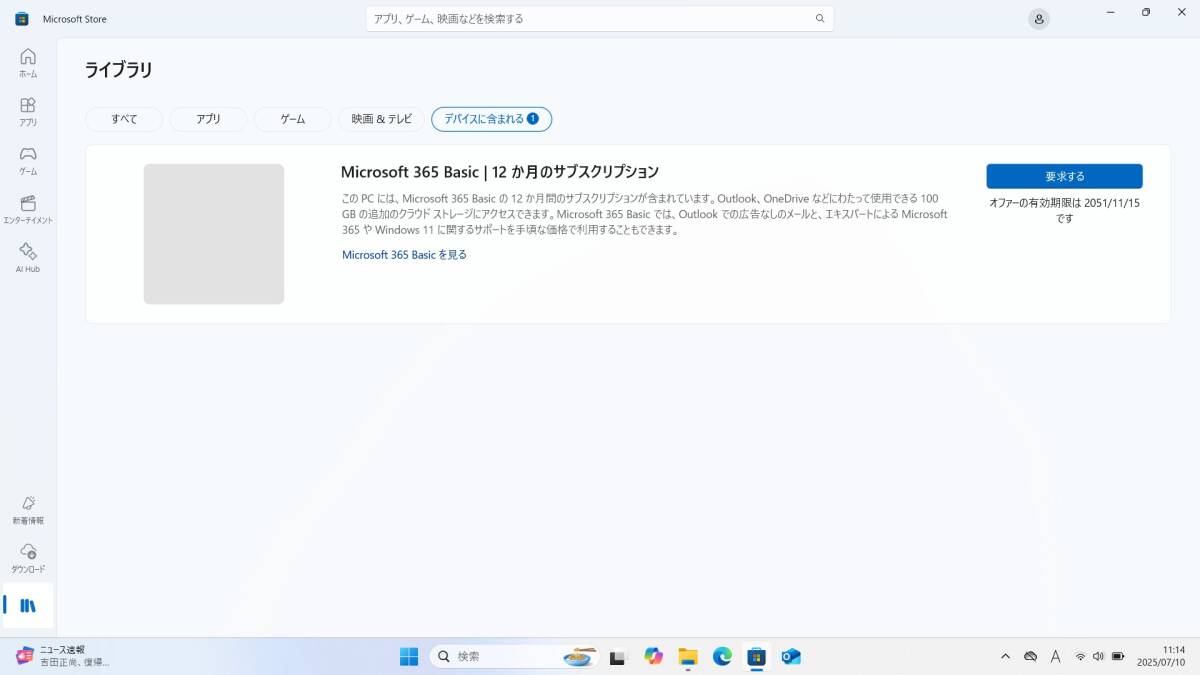Image resolution: width=1200 pixels, height=675 pixels.
Task: Click the search magnifier icon in Store
Action: pyautogui.click(x=820, y=18)
